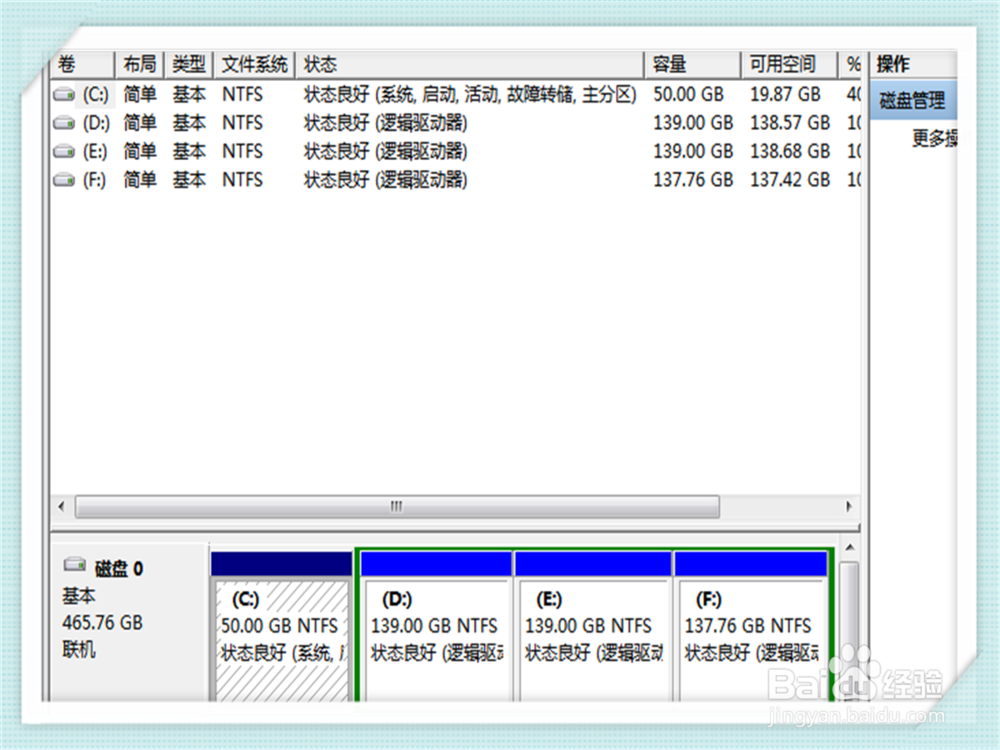This screenshot has height=750, width=1000.
Task: Click the 文件系统 column header
Action: coord(253,63)
